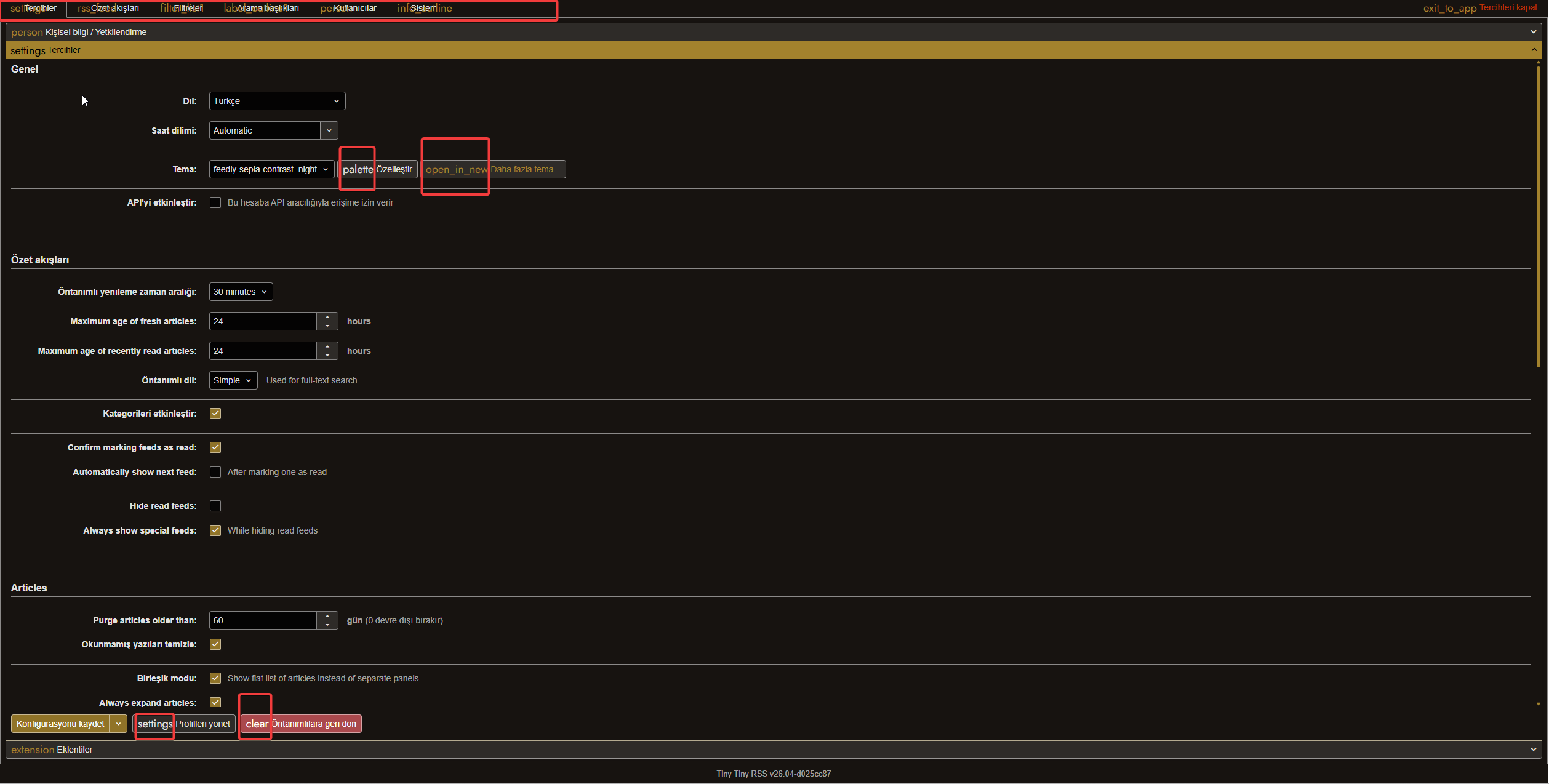Click 'Bu hesaba API aracılığıyla erişime izin verir' text

(310, 202)
